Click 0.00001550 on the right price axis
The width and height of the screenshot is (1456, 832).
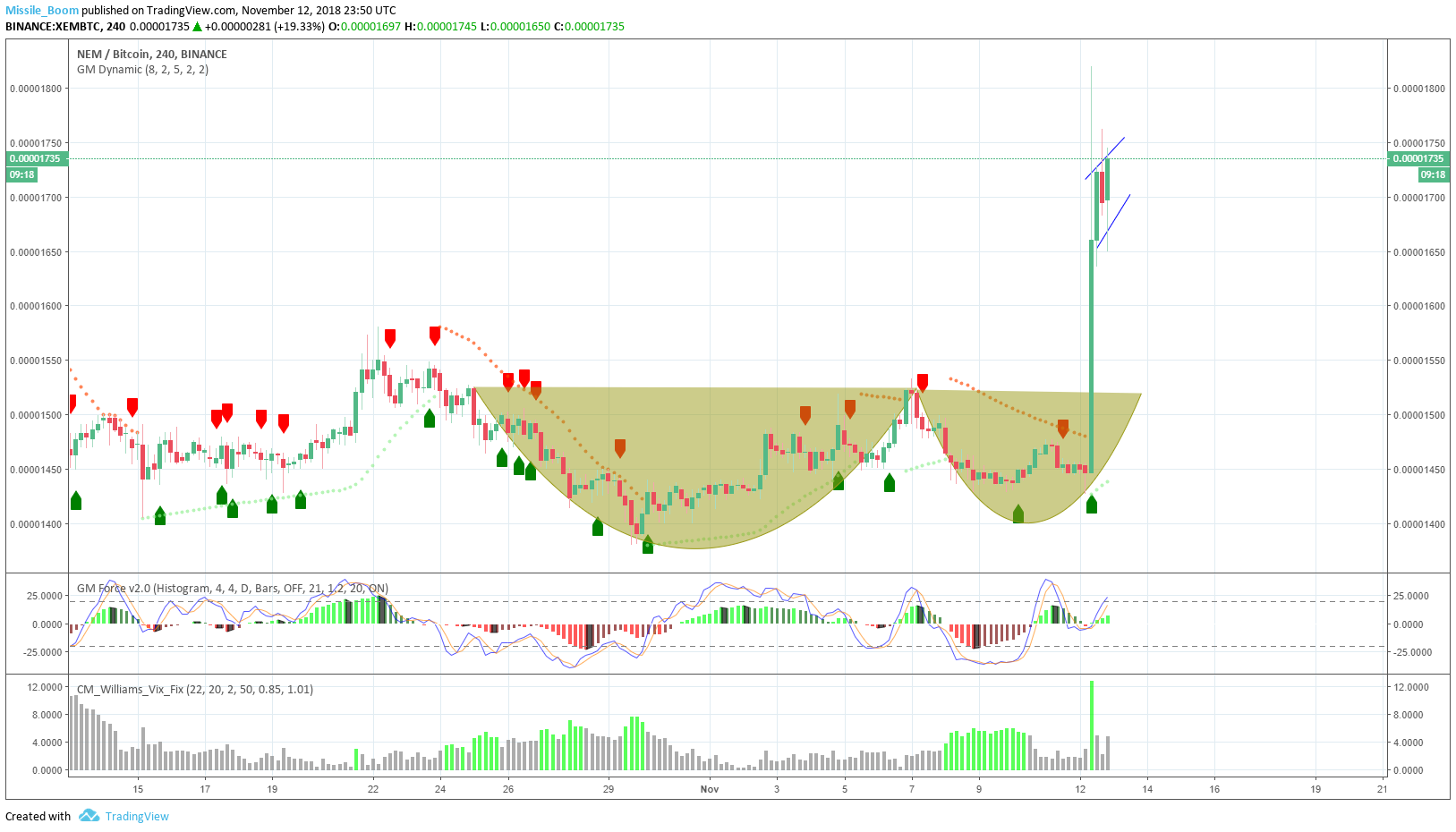pyautogui.click(x=1419, y=361)
